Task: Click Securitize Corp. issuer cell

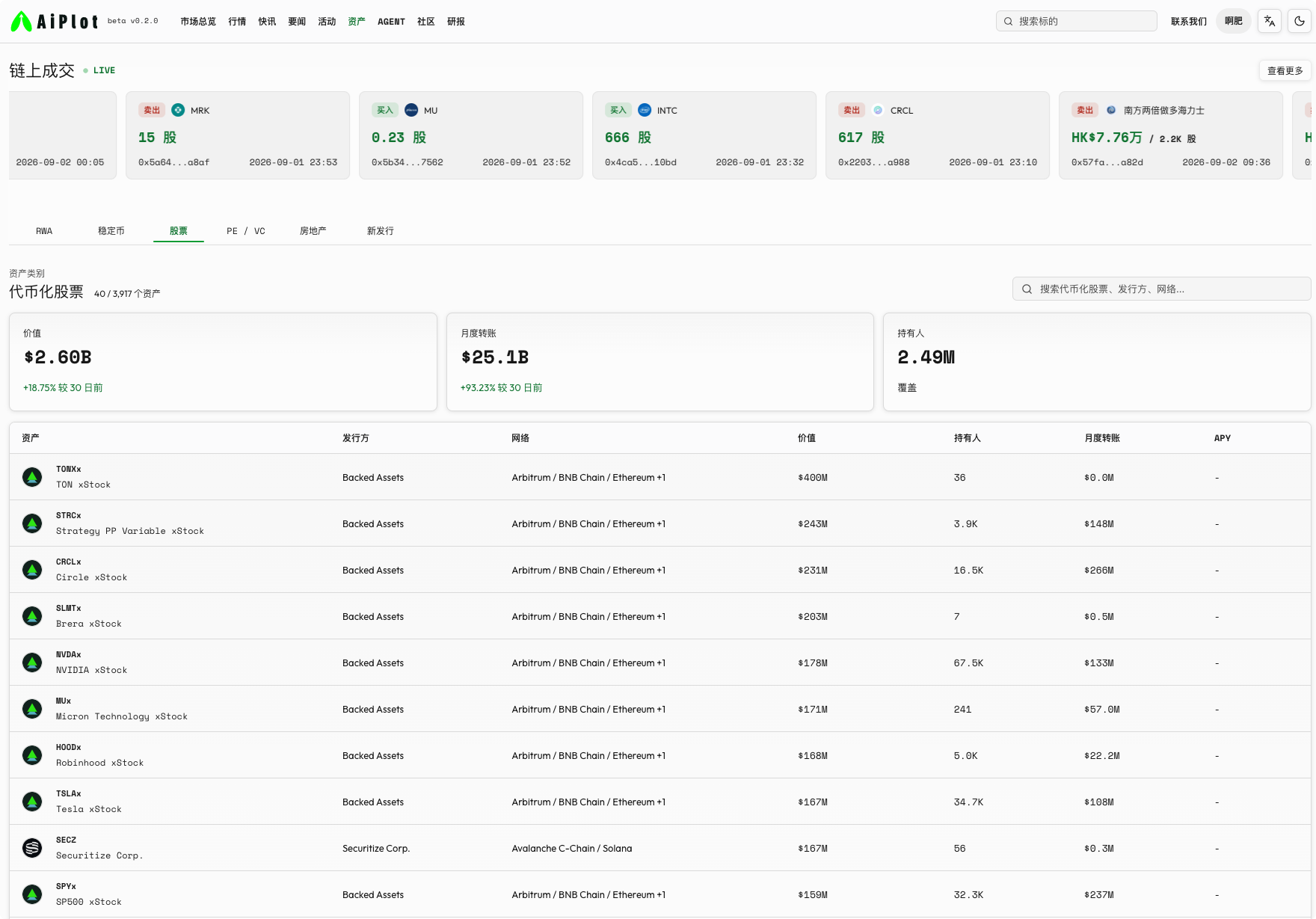Action: coord(376,849)
